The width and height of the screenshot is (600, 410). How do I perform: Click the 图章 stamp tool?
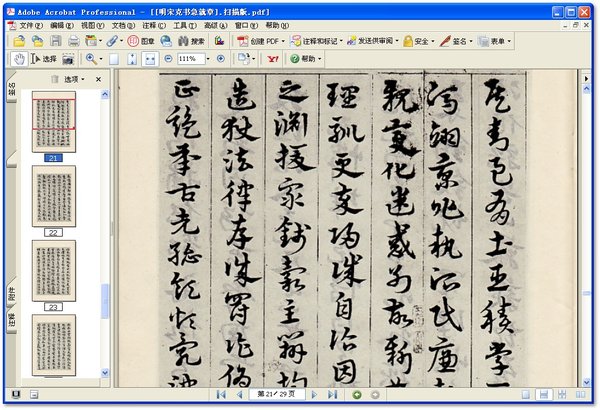141,41
